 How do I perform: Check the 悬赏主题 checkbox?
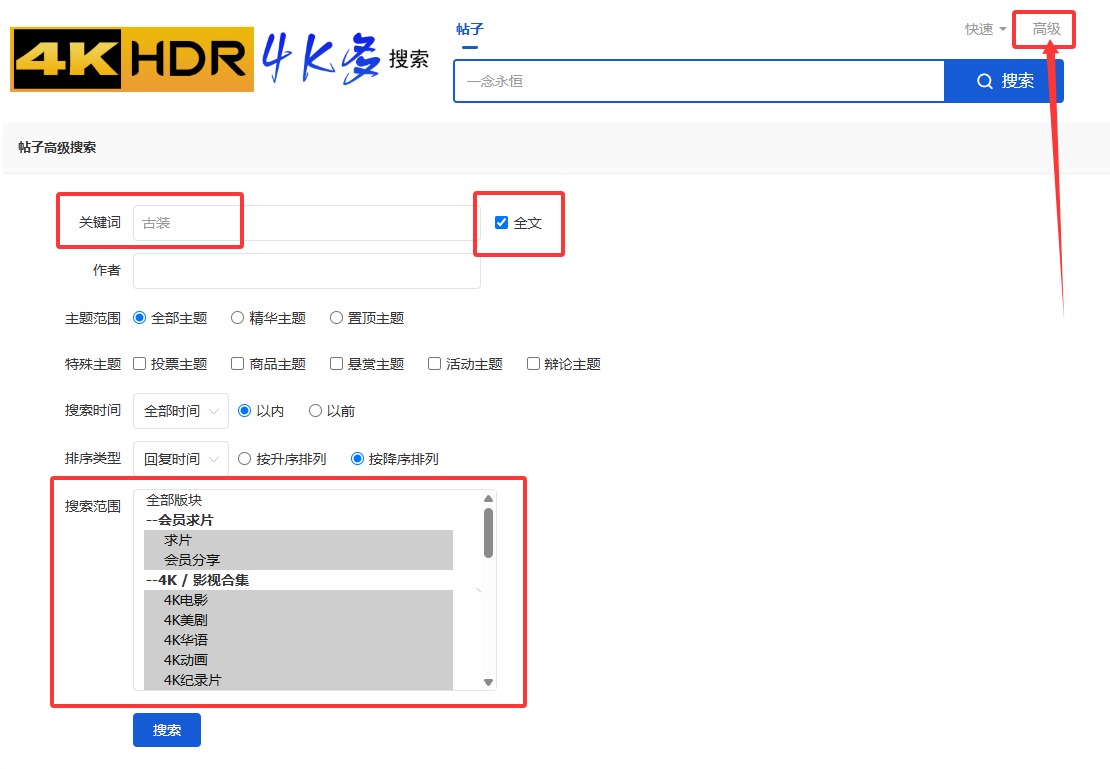point(337,364)
